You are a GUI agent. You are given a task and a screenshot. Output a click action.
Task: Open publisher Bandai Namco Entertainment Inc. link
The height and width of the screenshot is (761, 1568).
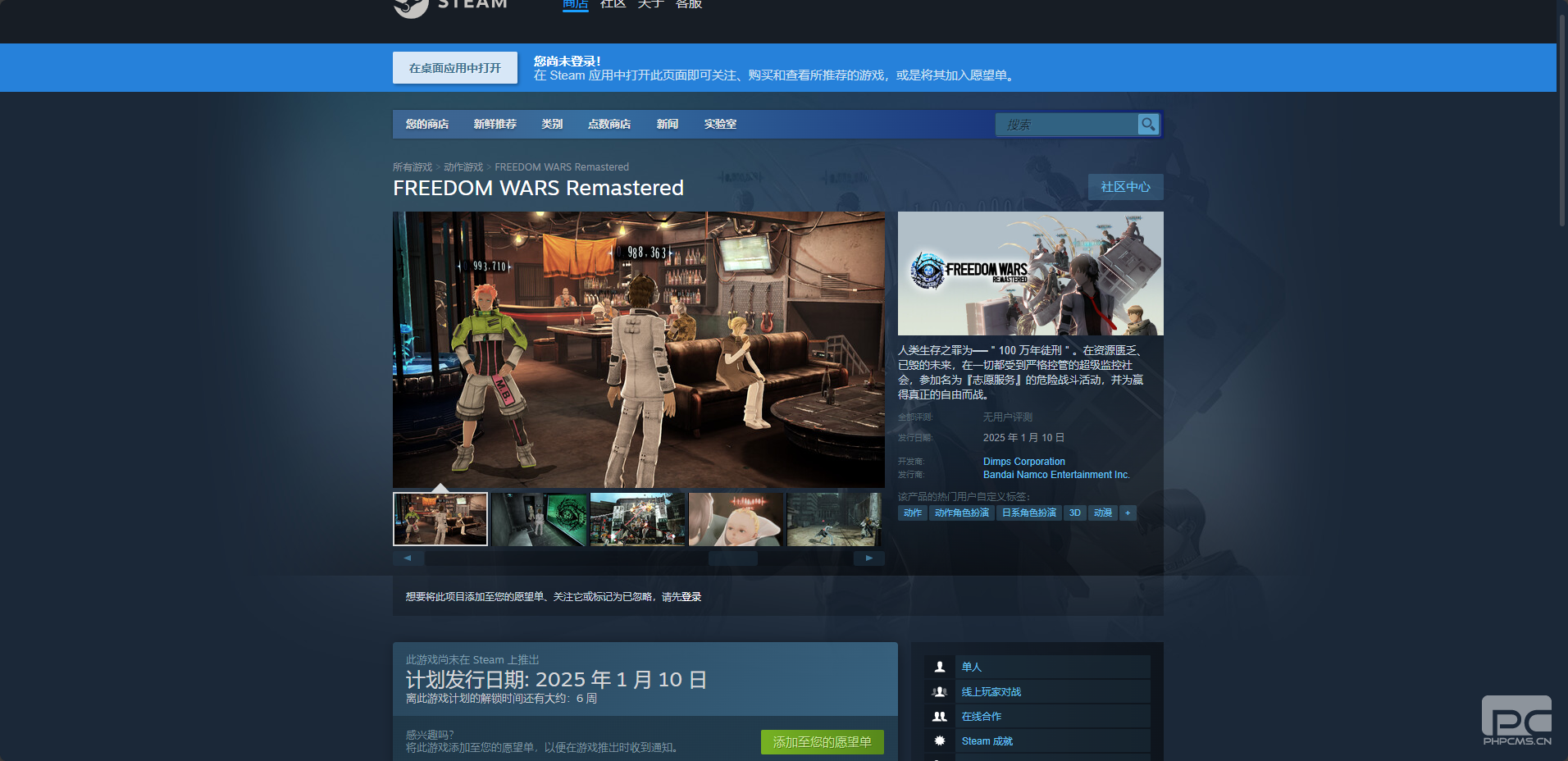point(1056,475)
